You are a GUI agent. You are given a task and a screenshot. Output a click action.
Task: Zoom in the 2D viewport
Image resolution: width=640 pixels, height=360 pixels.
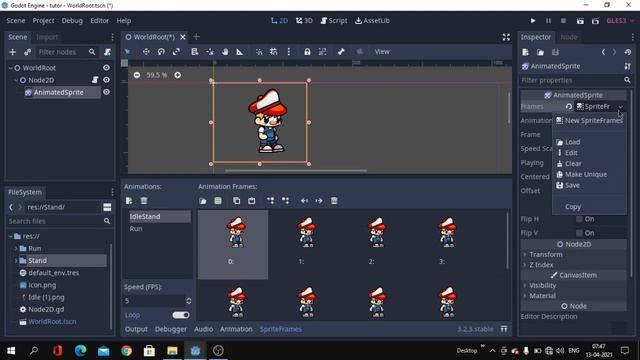[x=178, y=75]
